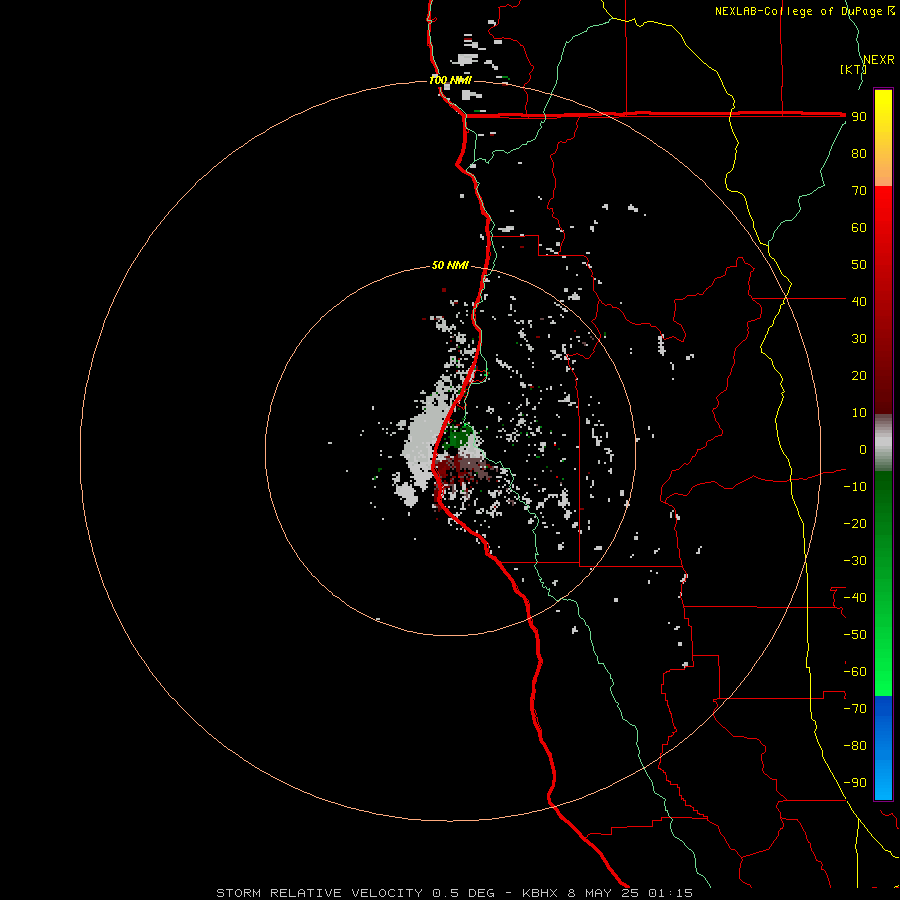Click the 40 label on the color scale
The height and width of the screenshot is (900, 900).
859,301
